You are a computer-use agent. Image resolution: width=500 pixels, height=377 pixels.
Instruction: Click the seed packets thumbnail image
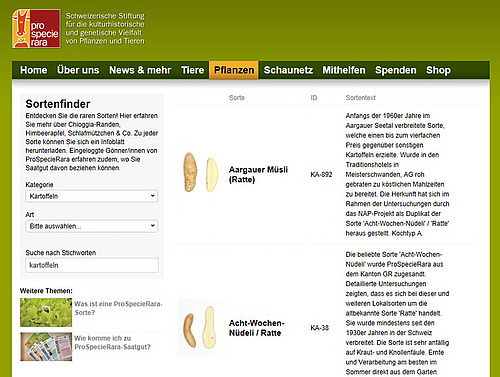pyautogui.click(x=46, y=346)
